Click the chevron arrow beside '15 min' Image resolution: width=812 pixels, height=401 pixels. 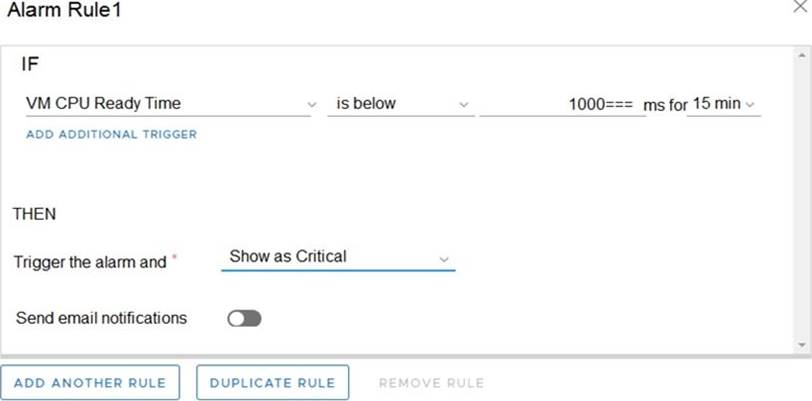click(x=750, y=104)
